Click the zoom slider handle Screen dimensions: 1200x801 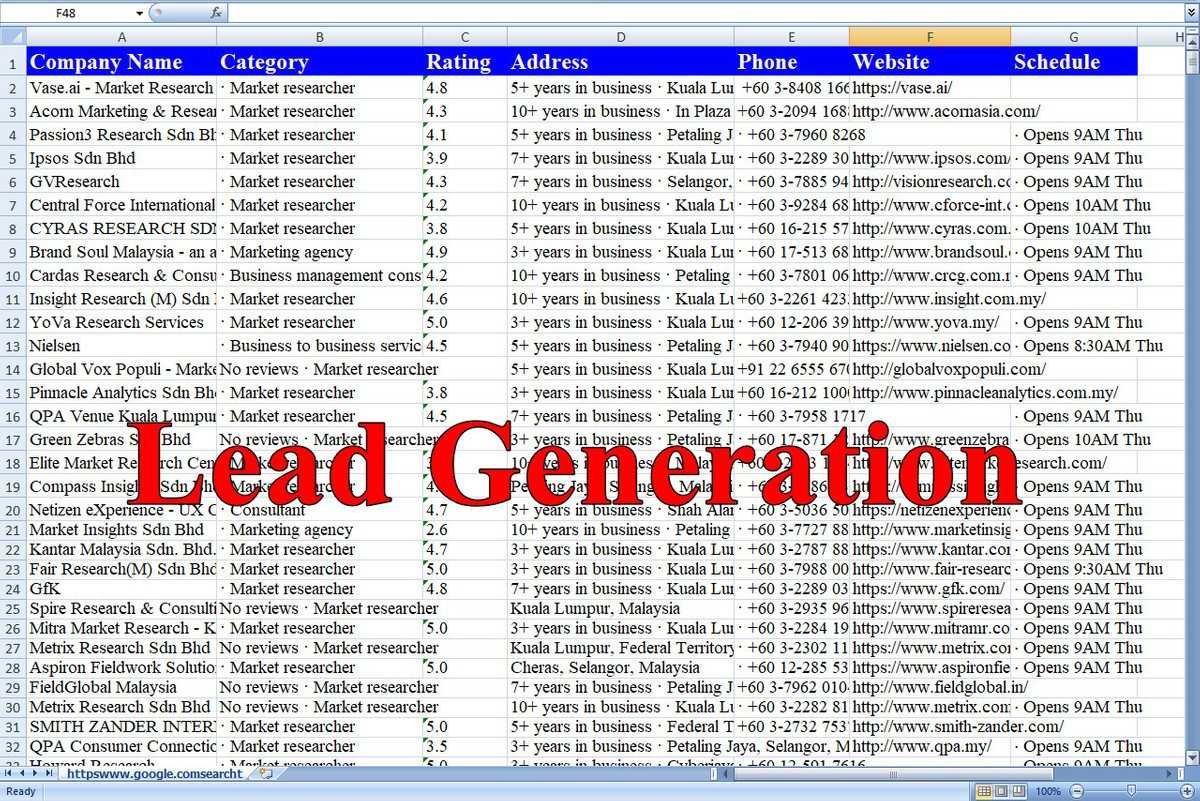point(1131,790)
